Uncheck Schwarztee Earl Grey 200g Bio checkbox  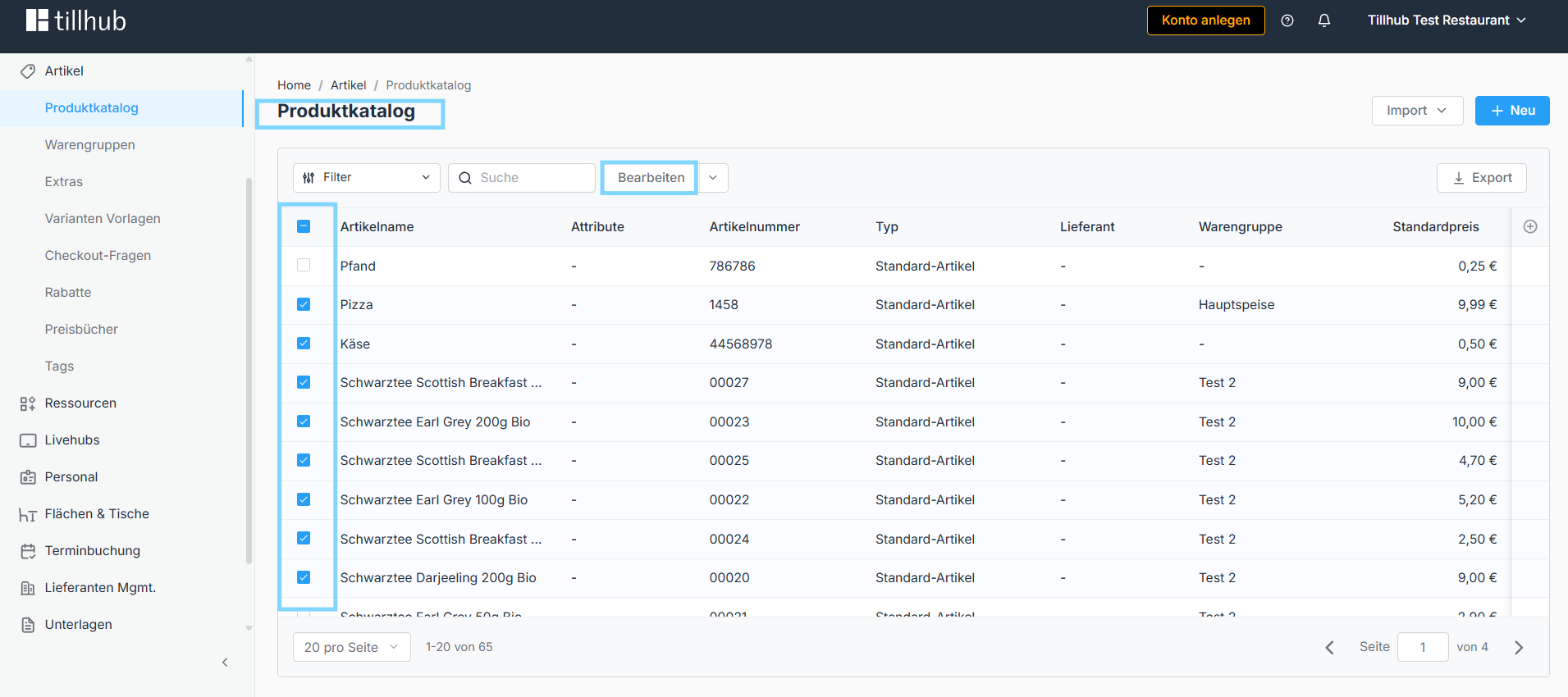[304, 421]
